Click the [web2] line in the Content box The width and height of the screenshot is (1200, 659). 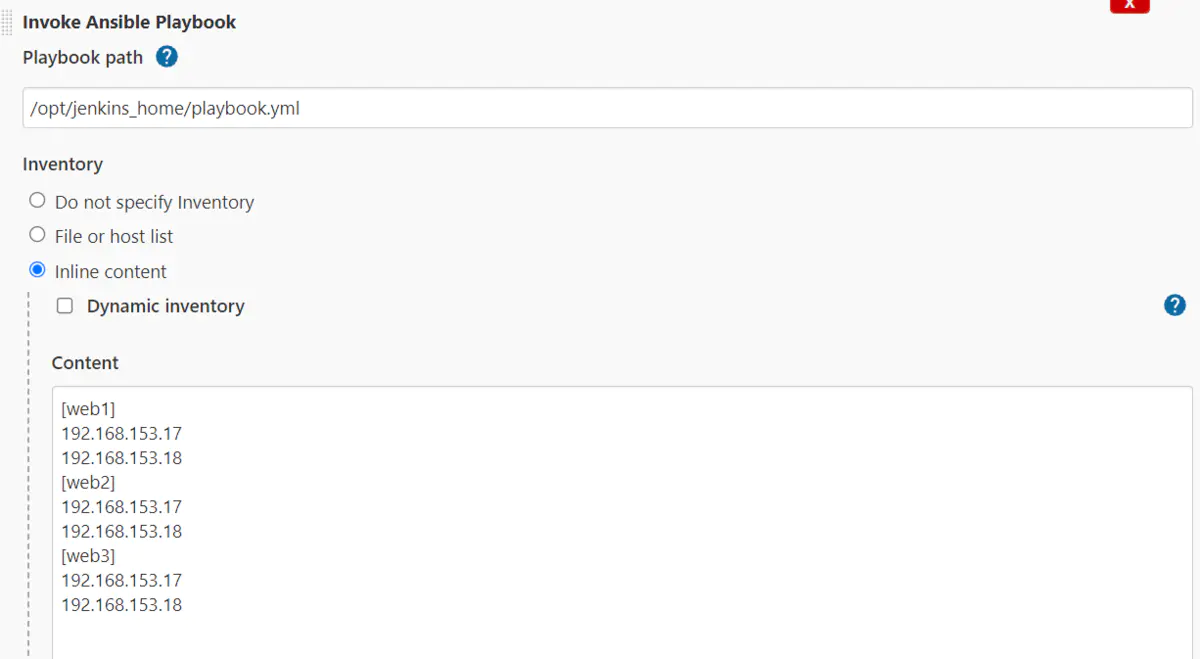(x=88, y=481)
